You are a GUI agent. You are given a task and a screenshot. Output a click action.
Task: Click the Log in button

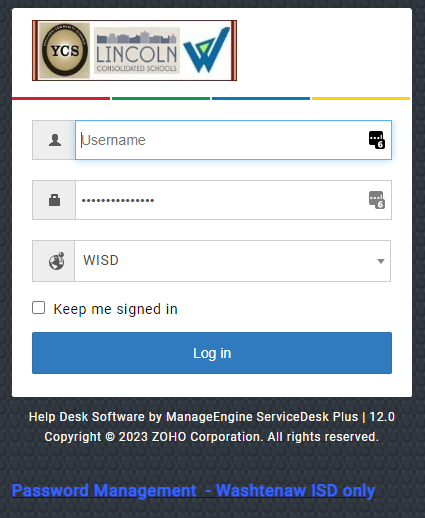click(212, 353)
